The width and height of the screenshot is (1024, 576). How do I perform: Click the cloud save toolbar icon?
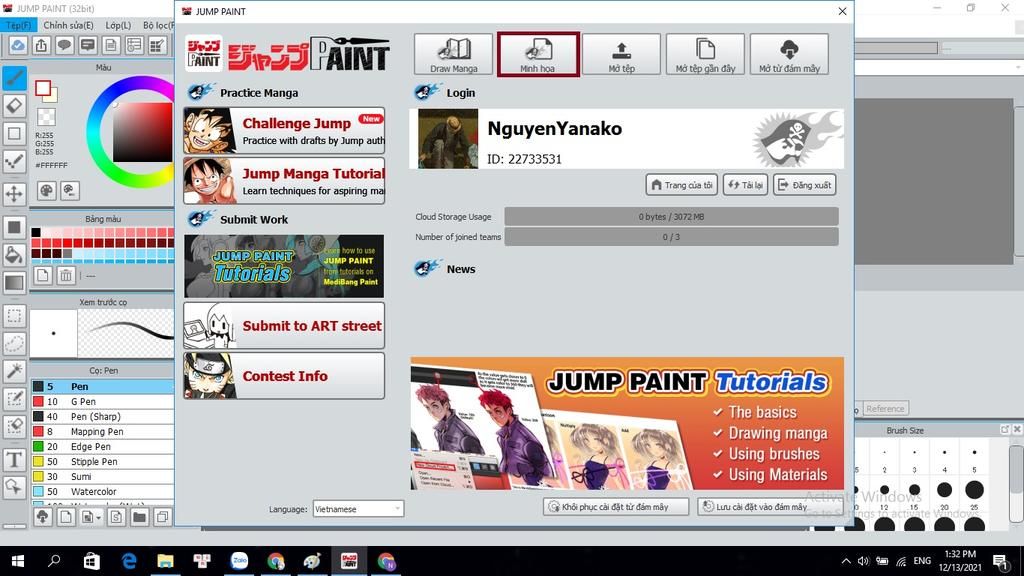(x=18, y=45)
